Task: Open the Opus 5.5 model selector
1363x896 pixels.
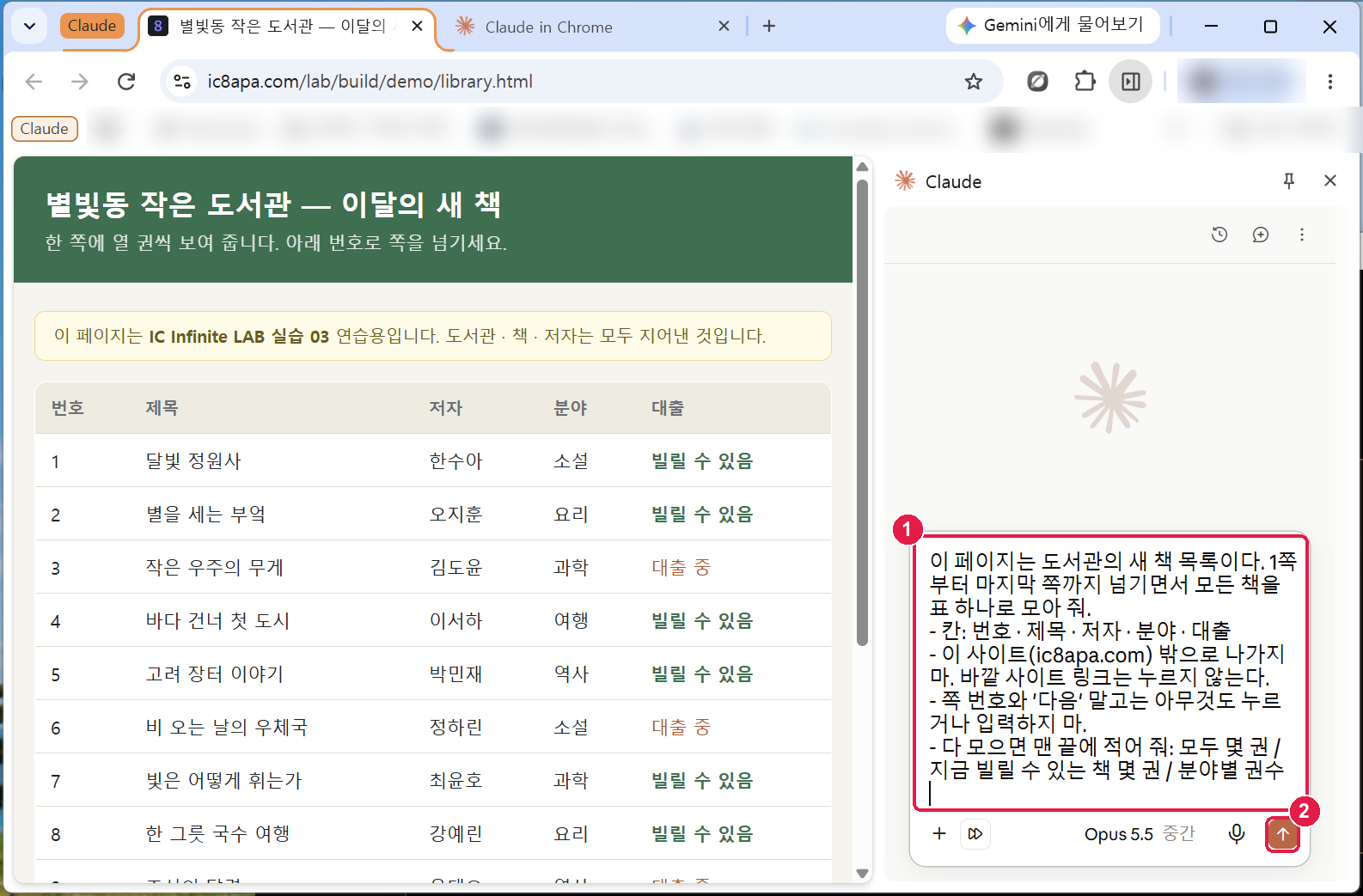Action: click(1140, 834)
